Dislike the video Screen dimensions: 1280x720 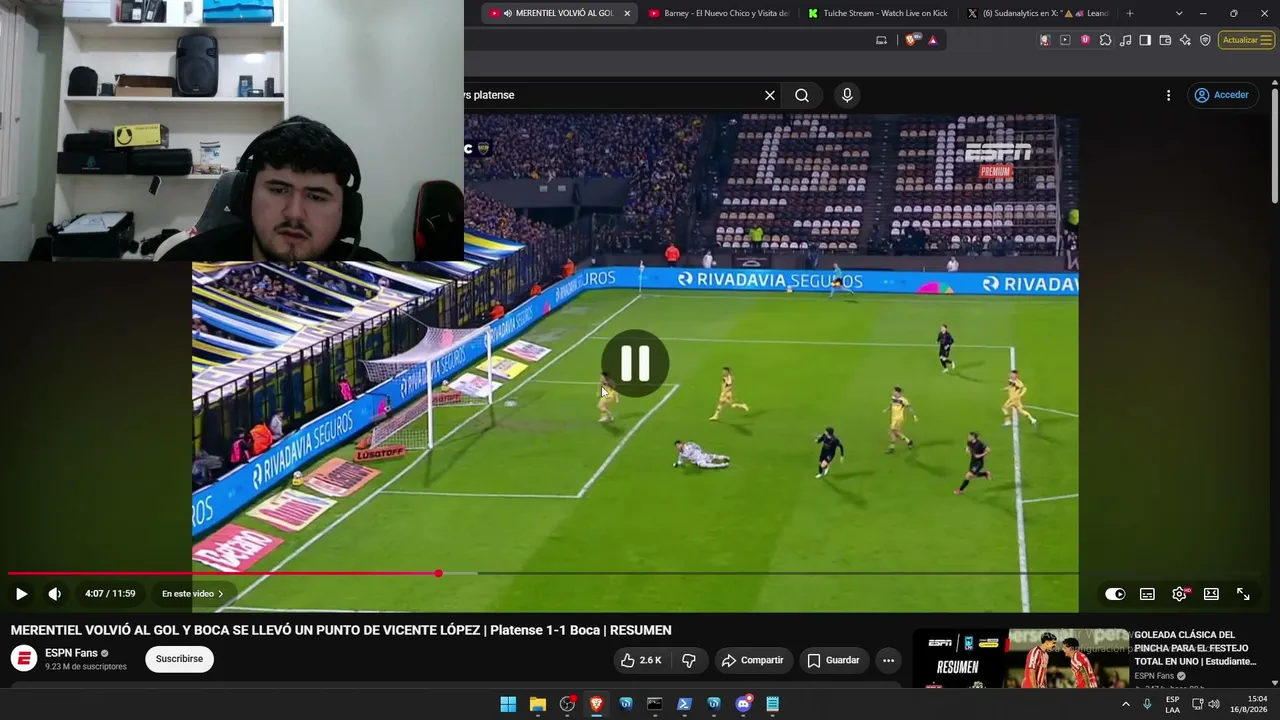pyautogui.click(x=689, y=660)
